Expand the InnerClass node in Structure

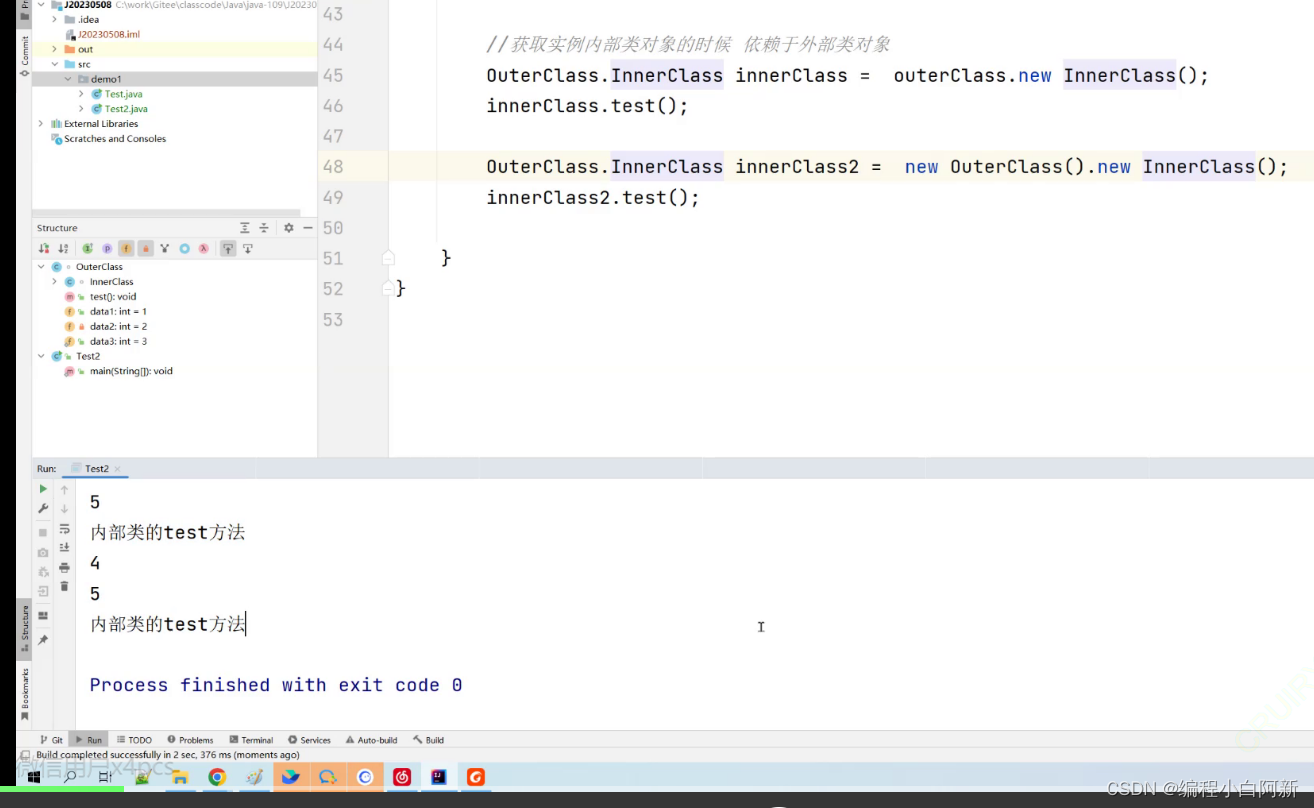54,282
